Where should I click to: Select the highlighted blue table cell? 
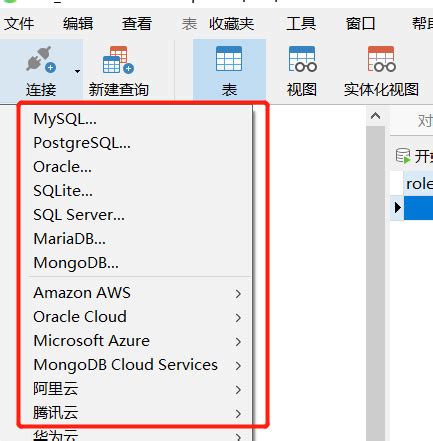(418, 208)
